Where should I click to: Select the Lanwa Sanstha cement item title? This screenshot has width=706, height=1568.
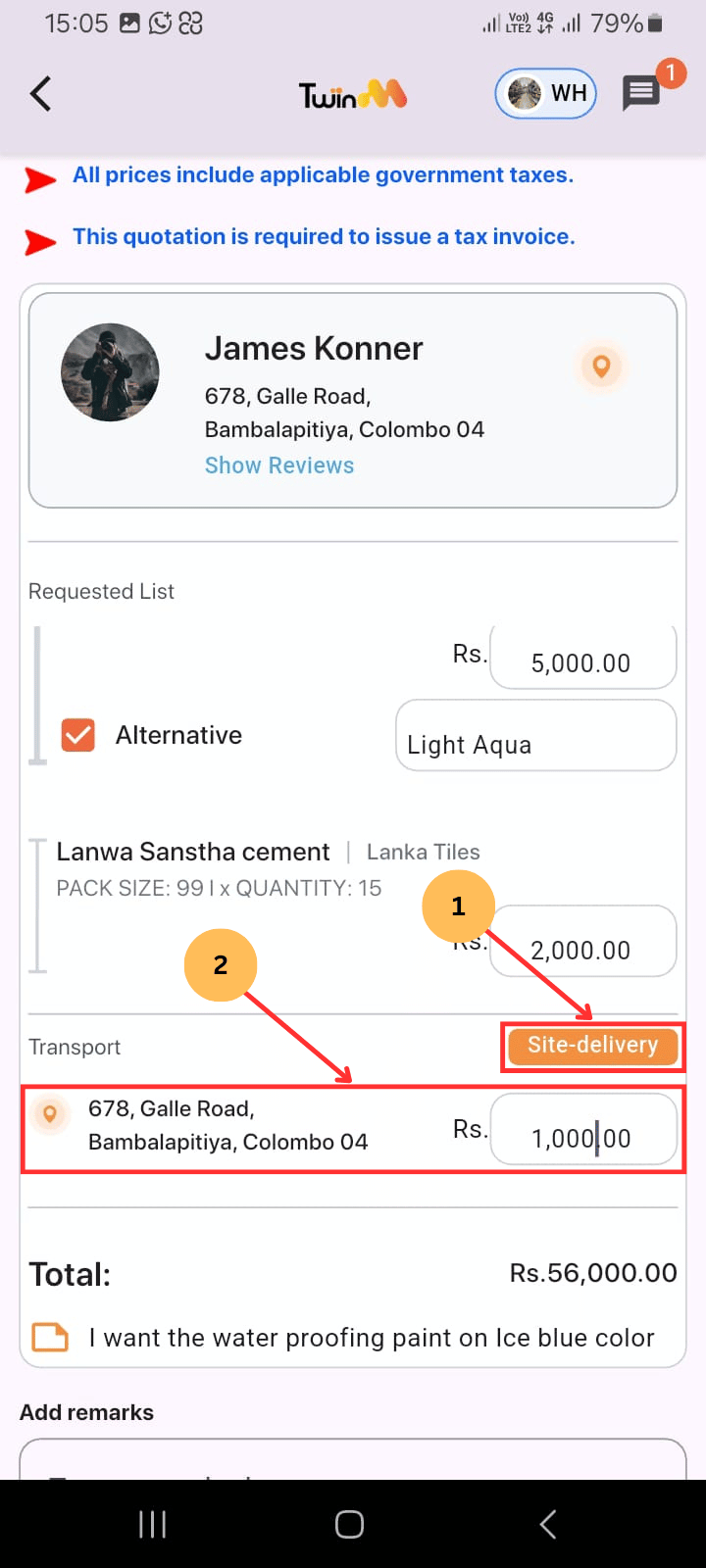click(x=193, y=852)
